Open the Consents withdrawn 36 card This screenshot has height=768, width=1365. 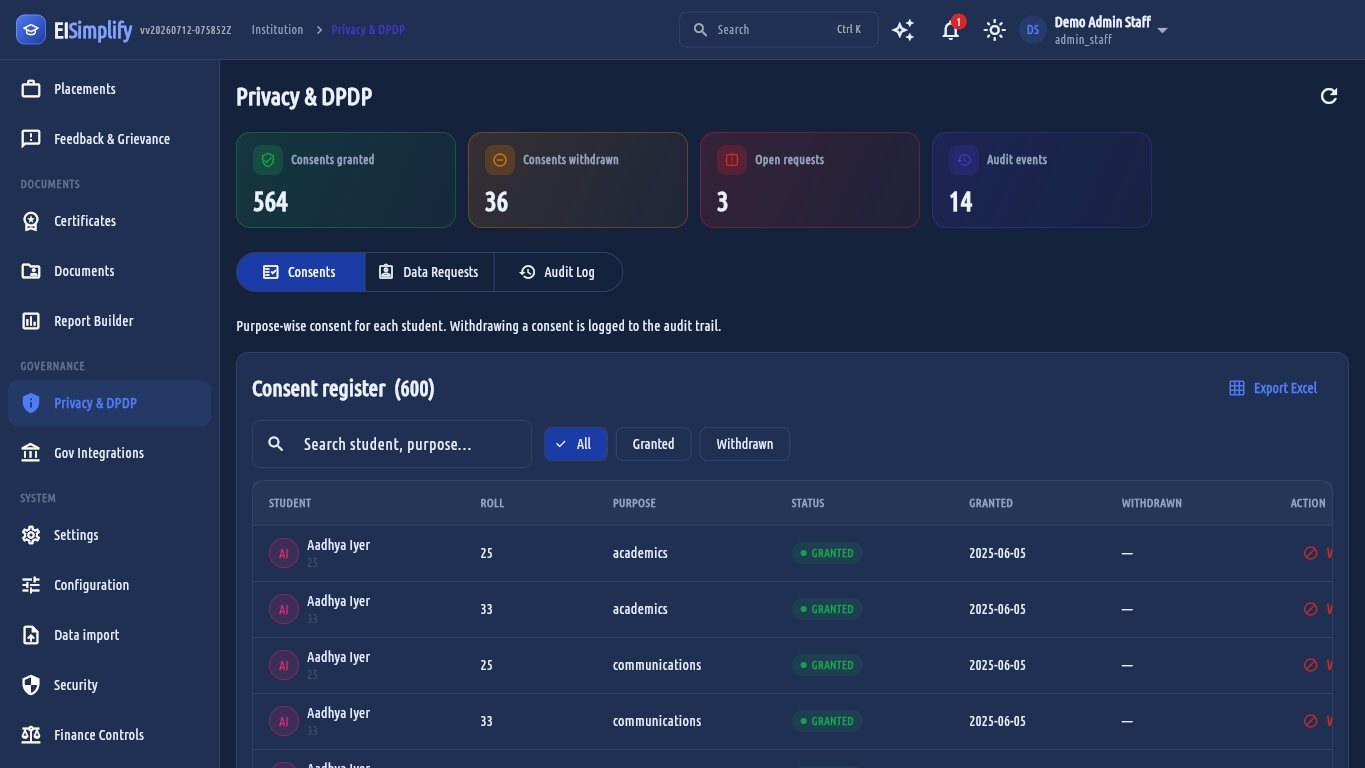click(x=578, y=180)
